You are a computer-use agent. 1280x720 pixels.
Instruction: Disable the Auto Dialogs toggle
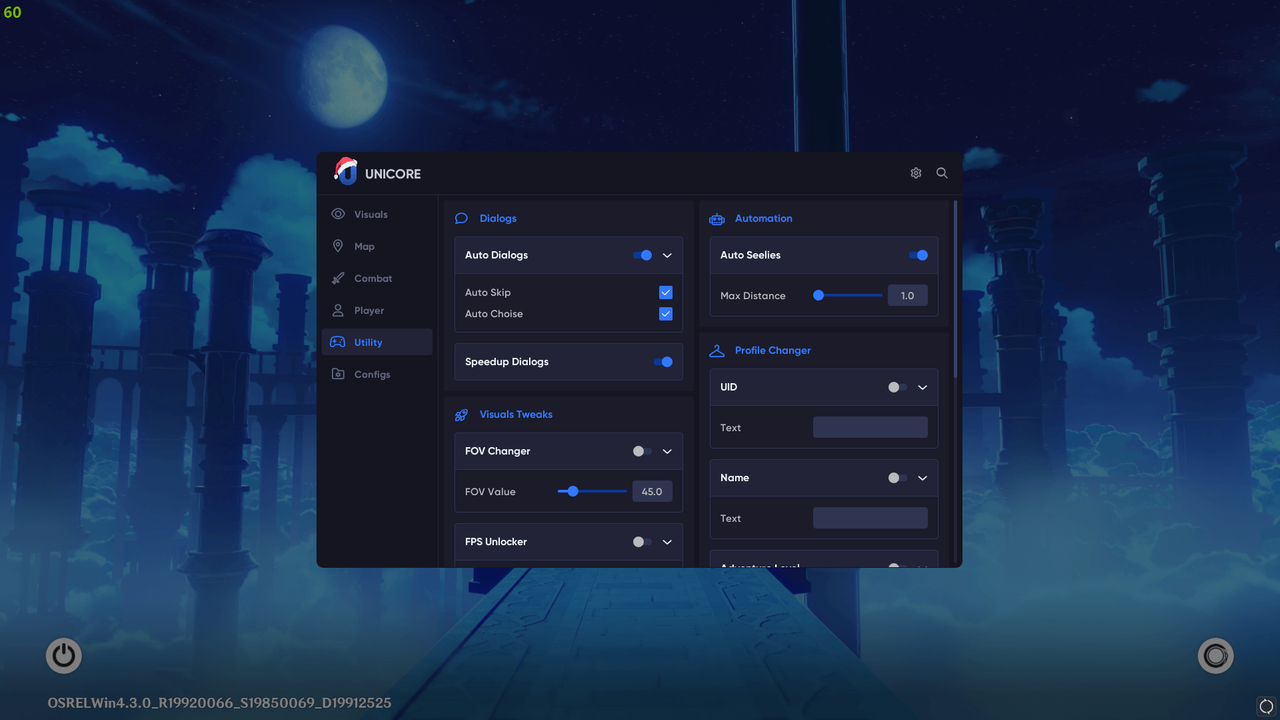(641, 255)
